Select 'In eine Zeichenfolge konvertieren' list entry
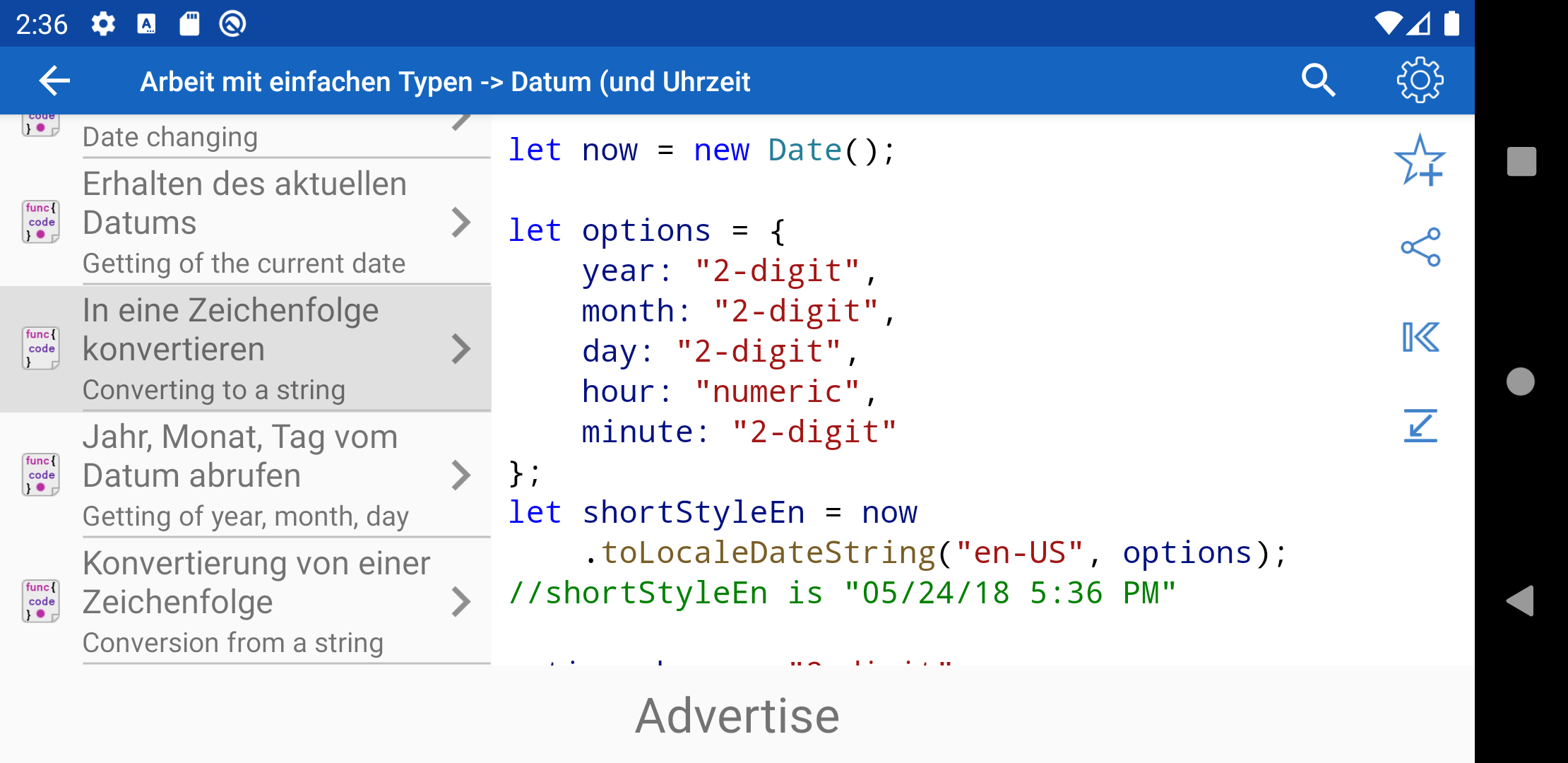 pyautogui.click(x=245, y=349)
